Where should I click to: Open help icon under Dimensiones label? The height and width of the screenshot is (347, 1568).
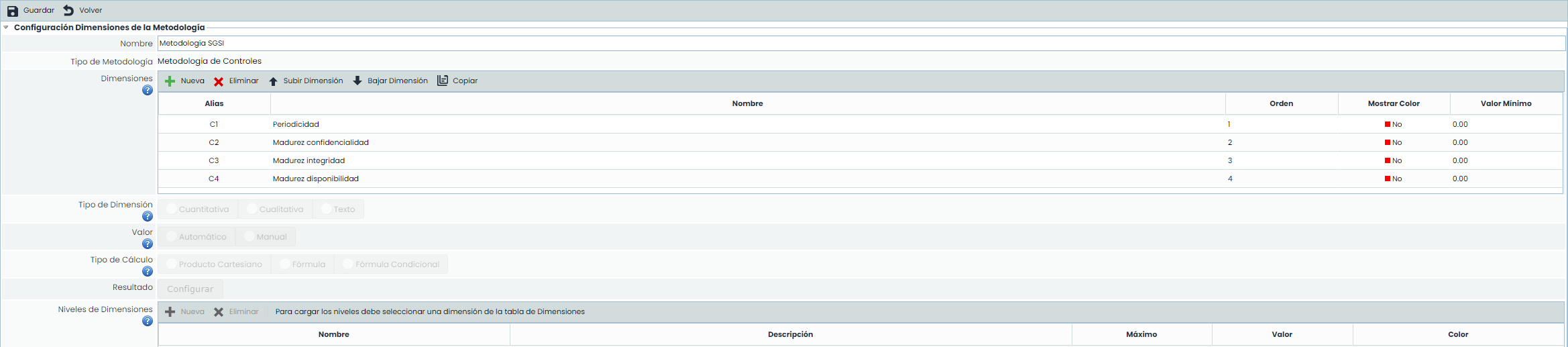point(148,91)
